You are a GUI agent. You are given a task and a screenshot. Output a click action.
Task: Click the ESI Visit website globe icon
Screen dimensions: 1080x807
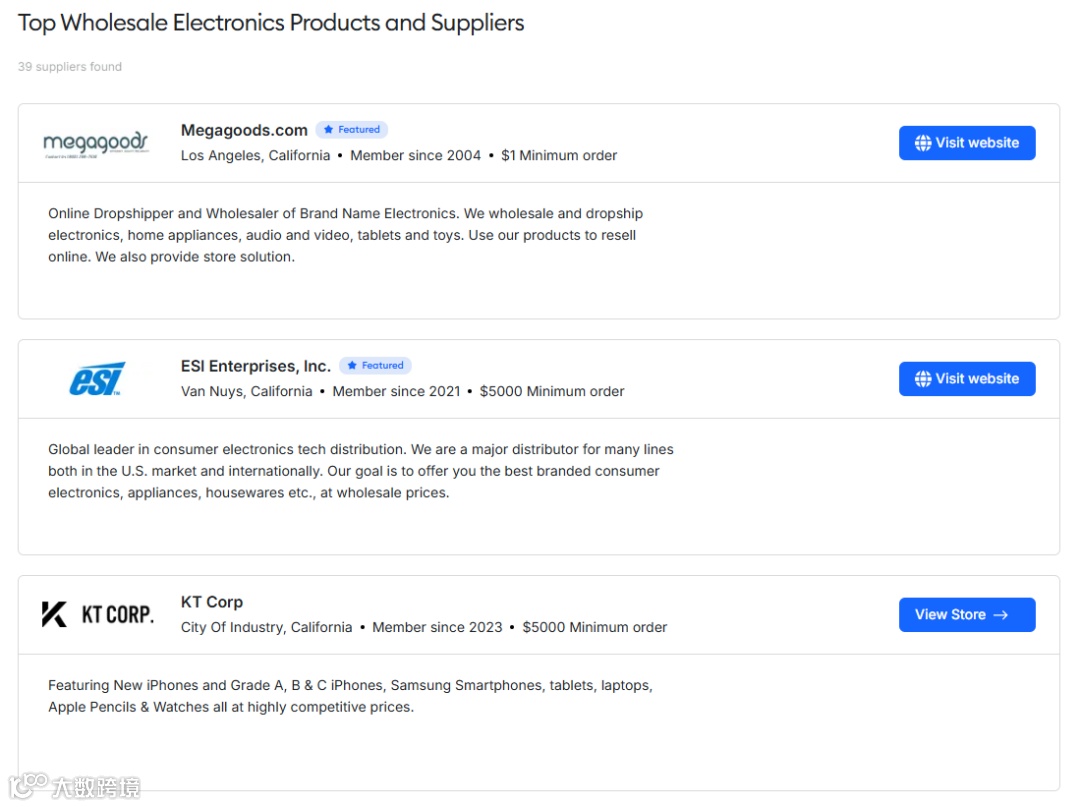click(x=923, y=379)
